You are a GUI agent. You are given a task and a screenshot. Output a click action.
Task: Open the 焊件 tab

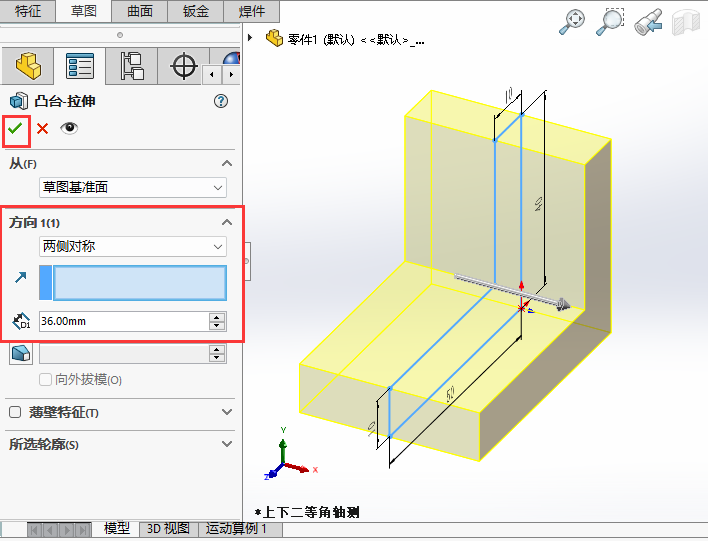[x=252, y=11]
